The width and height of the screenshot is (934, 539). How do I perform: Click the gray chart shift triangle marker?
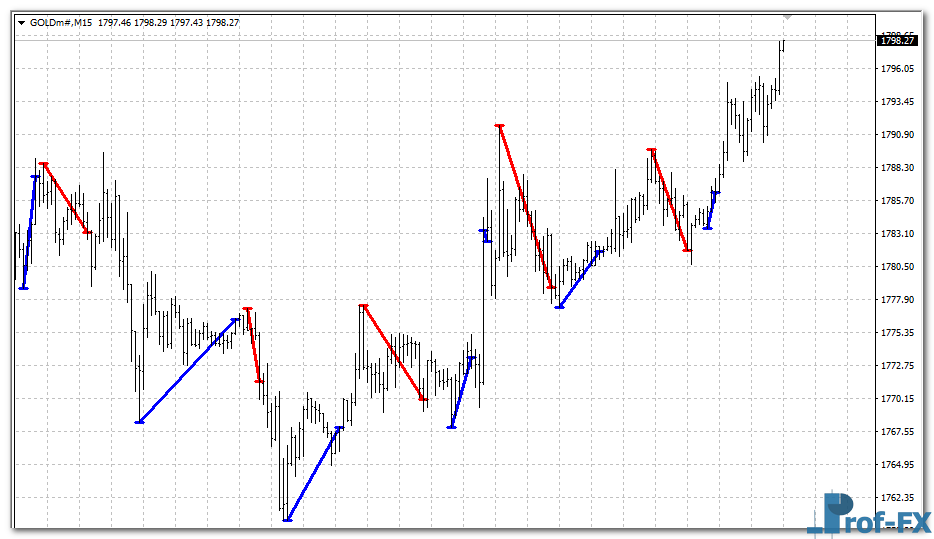coord(788,17)
